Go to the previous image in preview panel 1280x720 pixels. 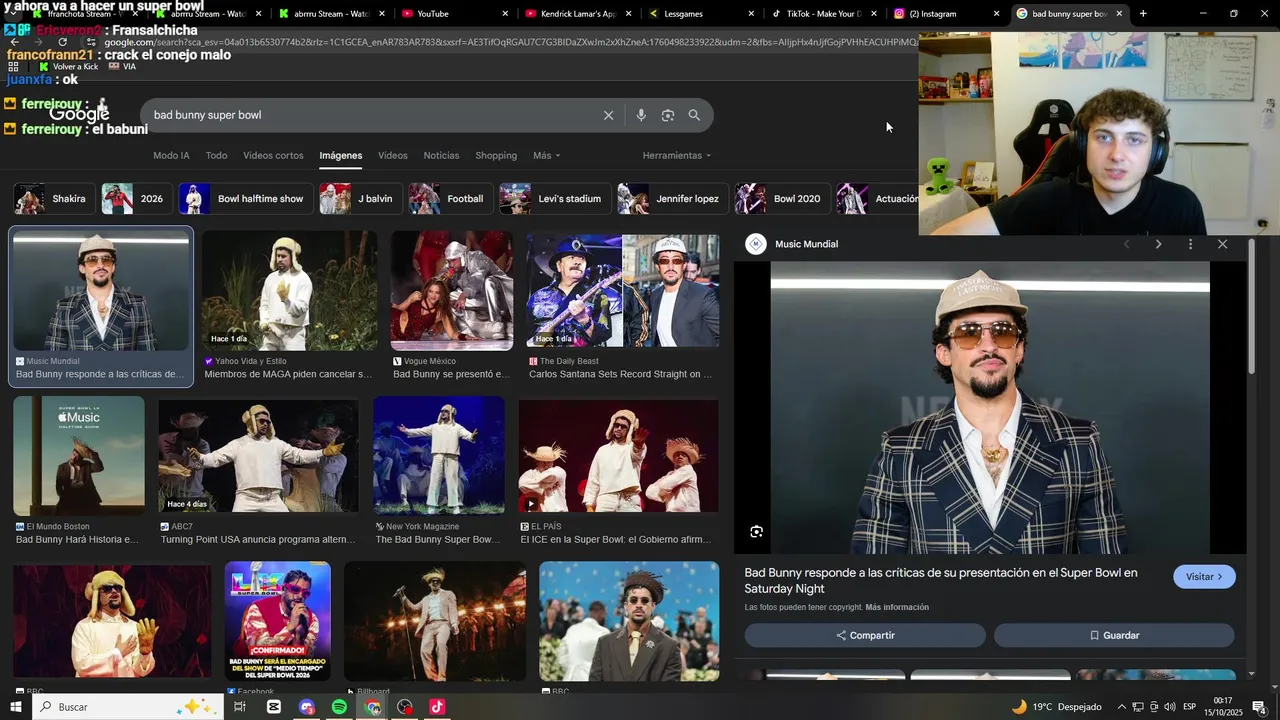1126,244
